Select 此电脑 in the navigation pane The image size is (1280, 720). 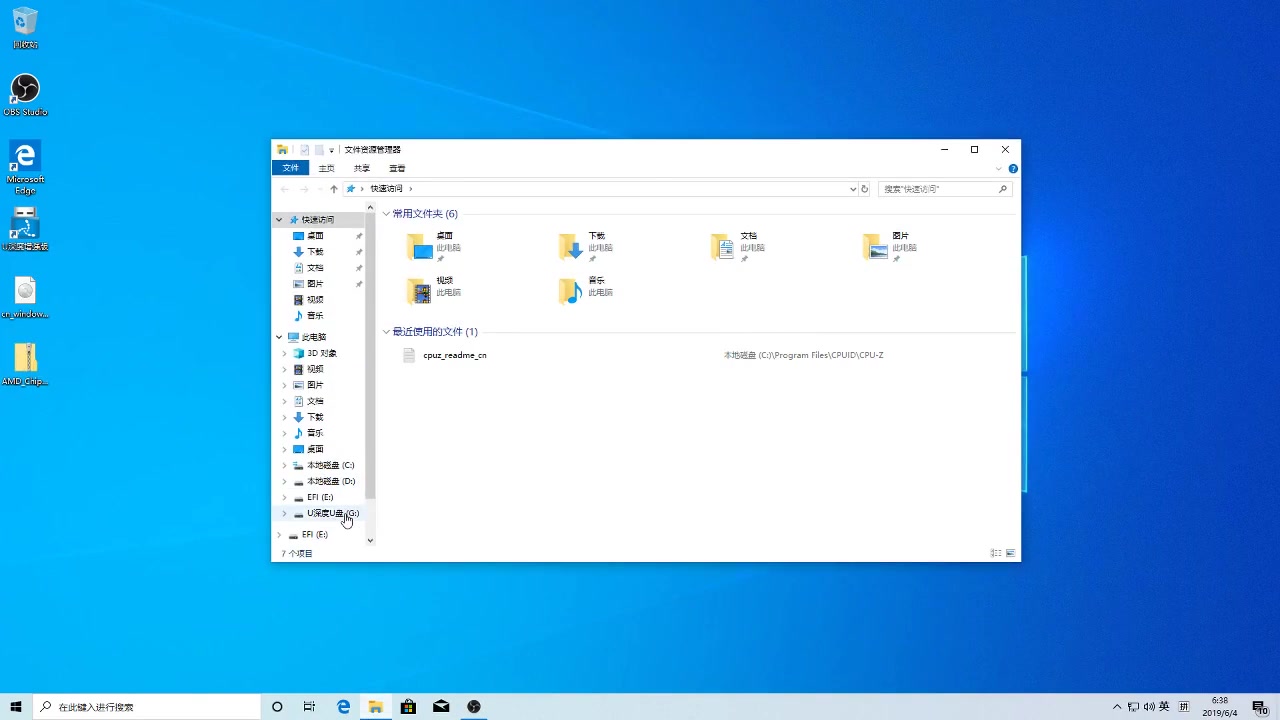[313, 337]
